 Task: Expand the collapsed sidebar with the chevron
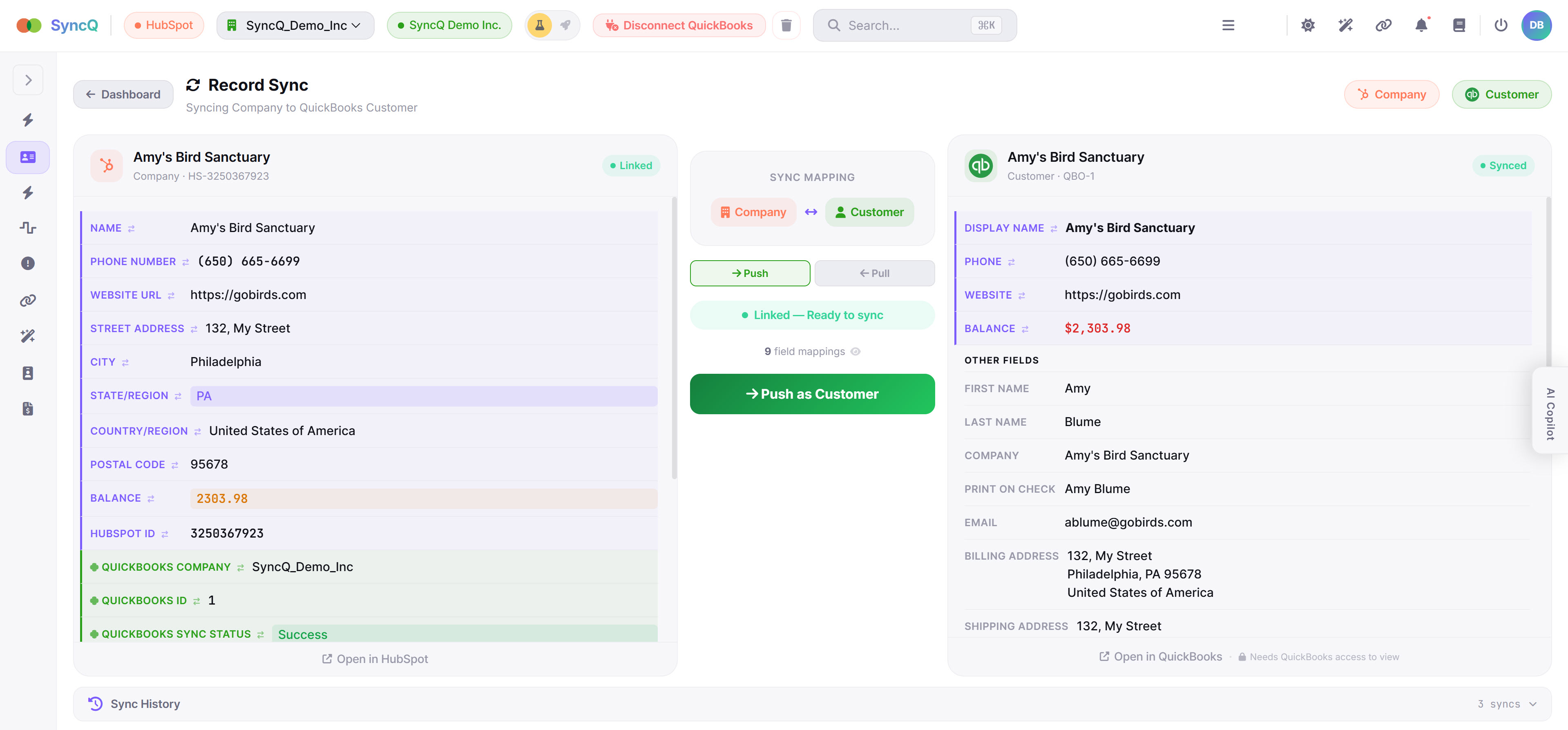[x=28, y=79]
